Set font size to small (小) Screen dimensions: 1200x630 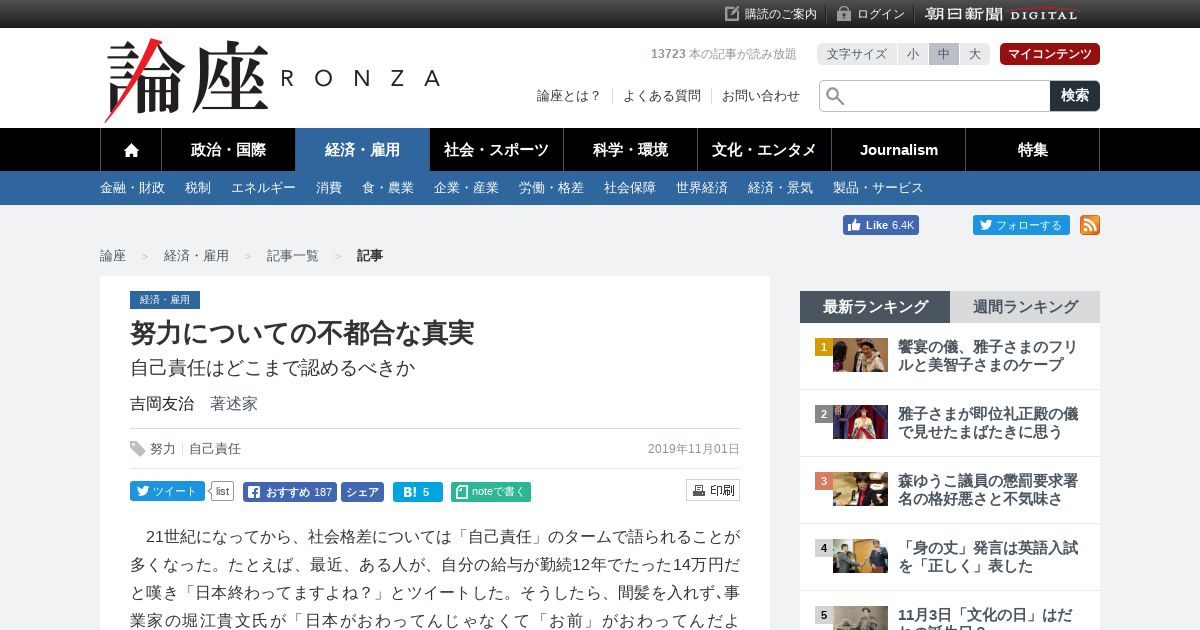click(913, 54)
